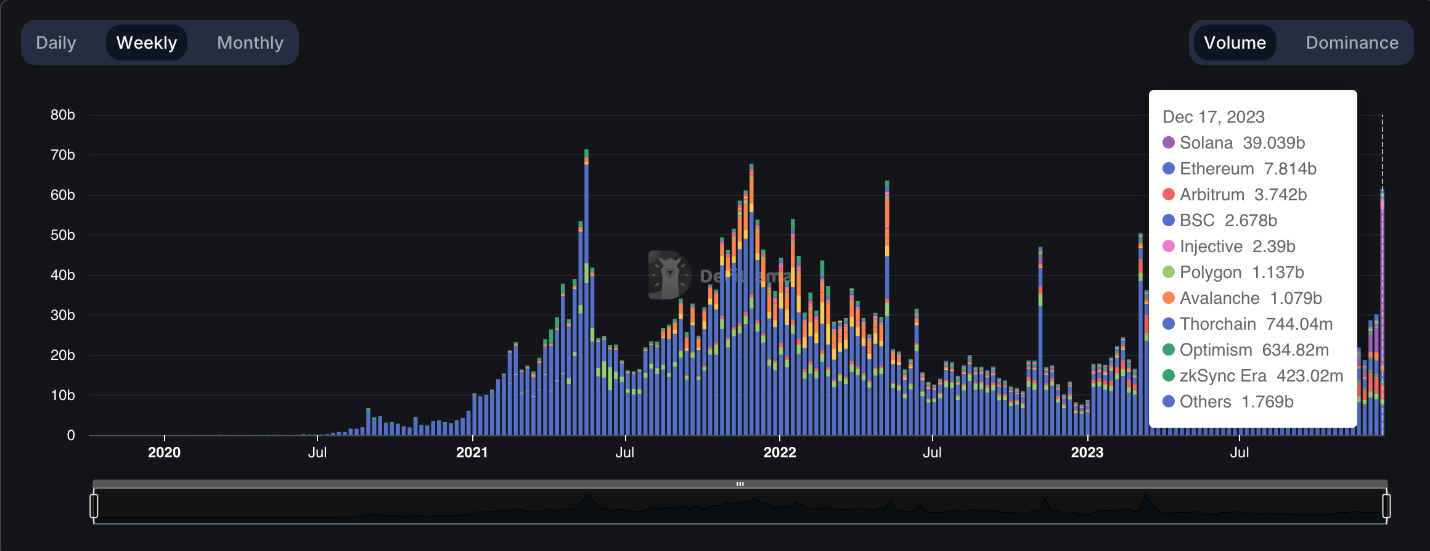Click the green Optimism legend dot

pos(1168,351)
